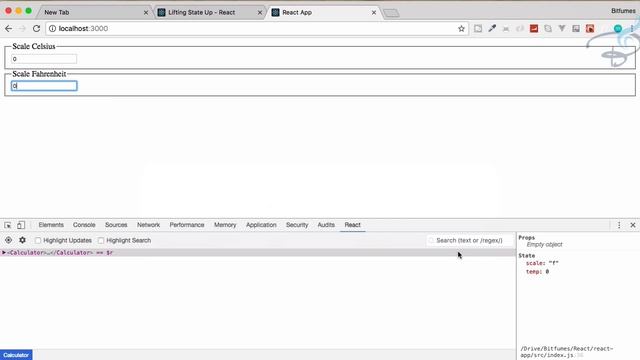This screenshot has height=360, width=640.
Task: Open the eyedropper extension
Action: (x=492, y=29)
